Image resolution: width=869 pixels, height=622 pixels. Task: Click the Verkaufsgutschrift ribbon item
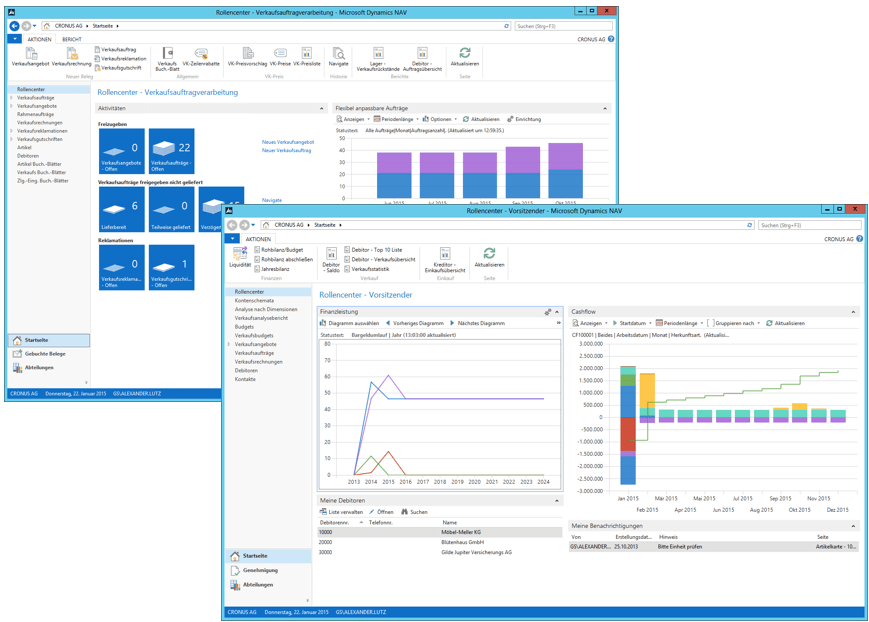118,68
